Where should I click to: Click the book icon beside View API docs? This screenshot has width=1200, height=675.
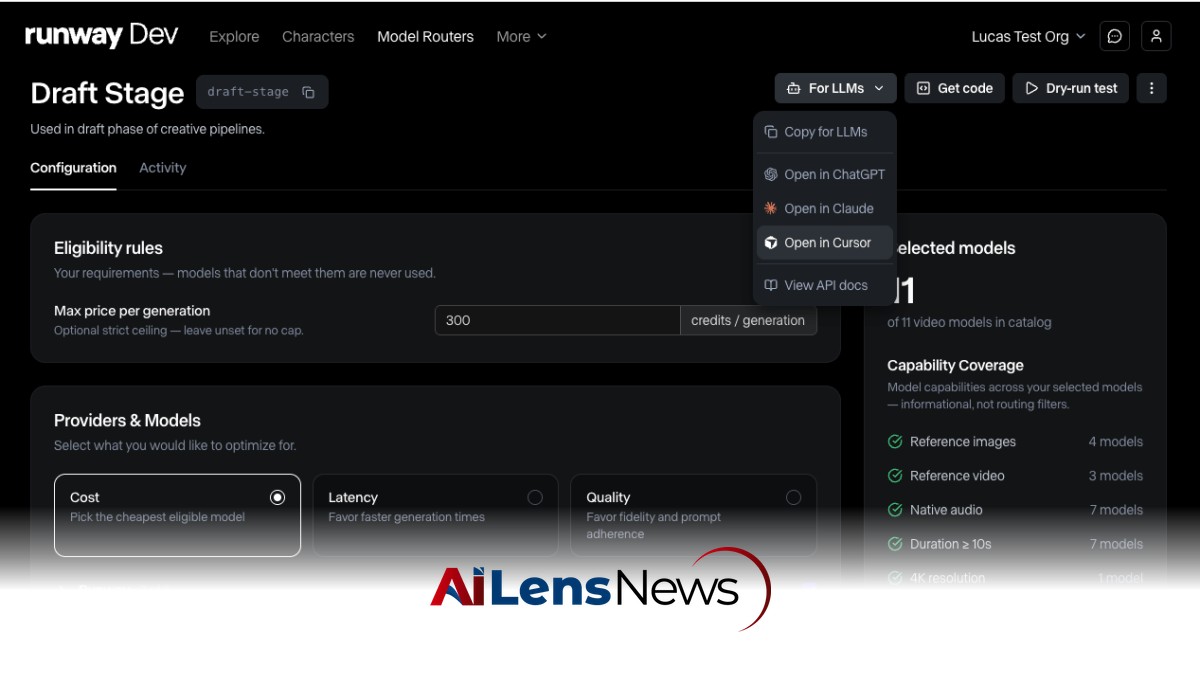point(771,285)
